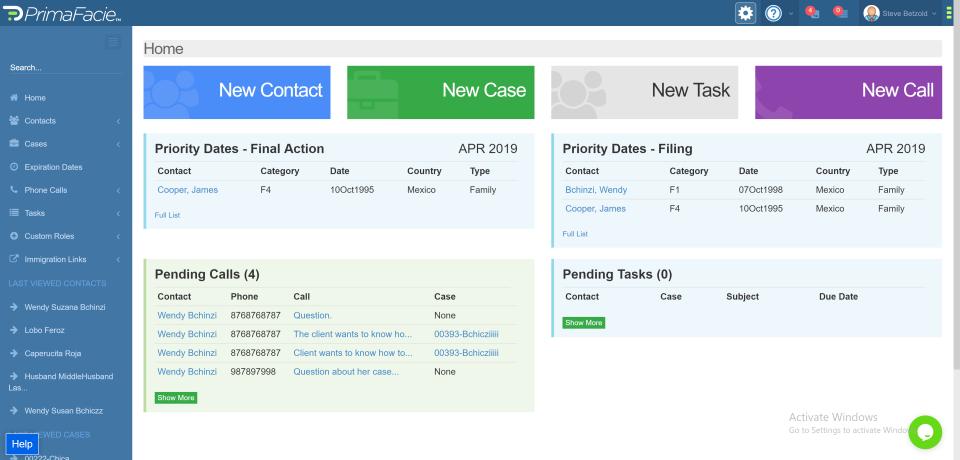Viewport: 960px width, 460px height.
Task: Open 'Client wants to know how to...' call
Action: click(353, 353)
